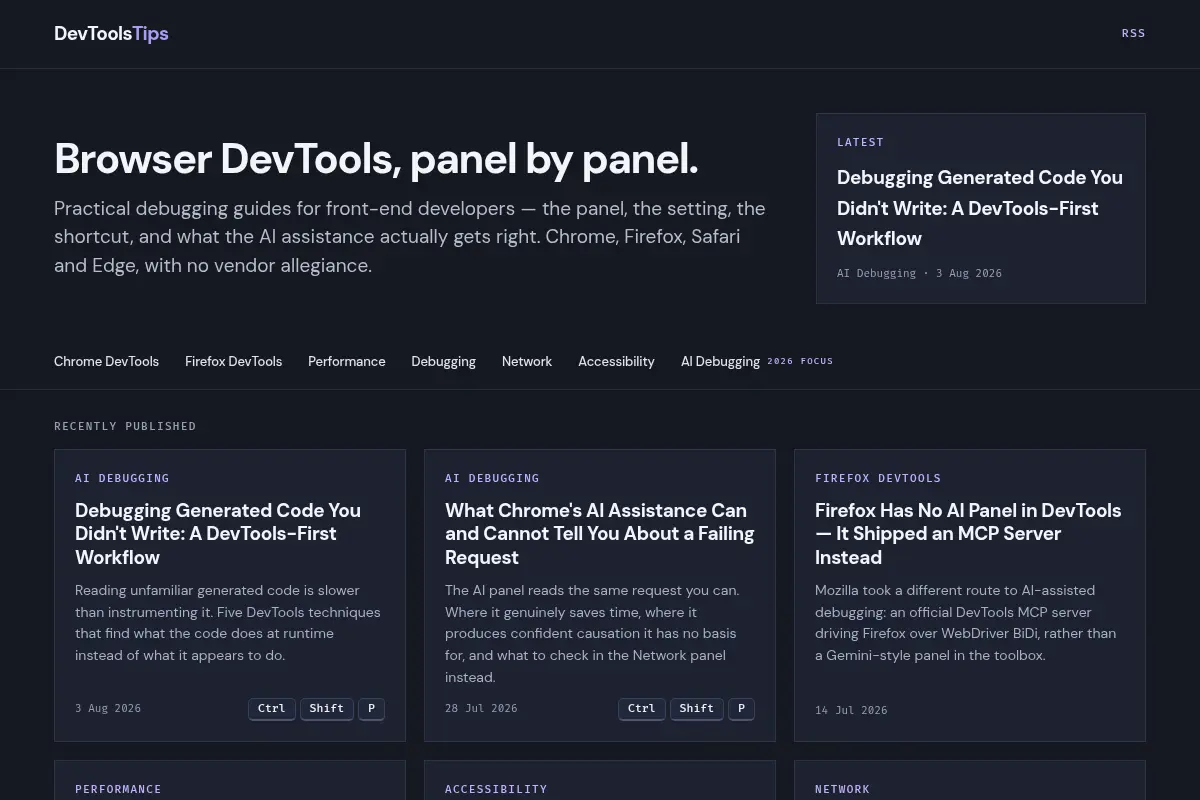Viewport: 1200px width, 800px height.
Task: Click Shift key badge on 3 Aug card
Action: (327, 708)
